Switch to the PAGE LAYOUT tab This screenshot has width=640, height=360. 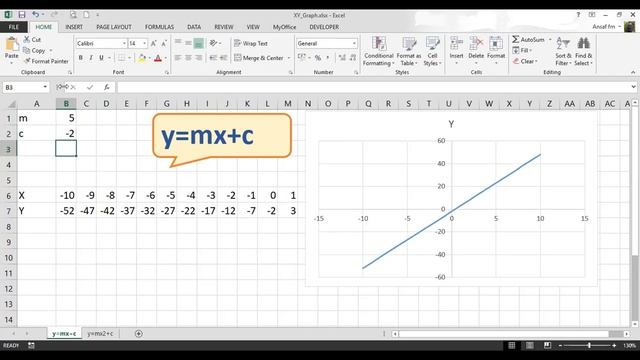[x=114, y=27]
